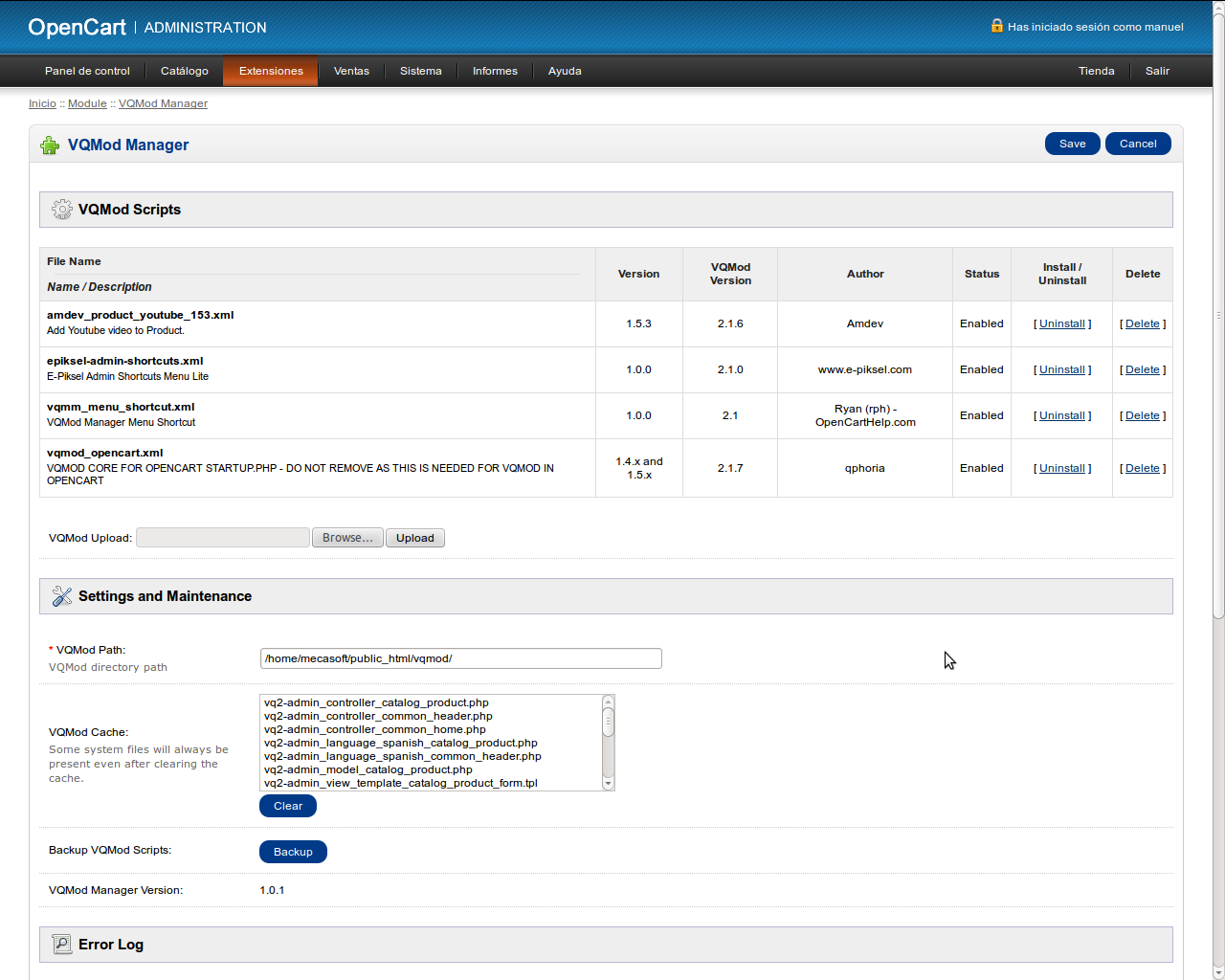Open the Panel de control menu
The height and width of the screenshot is (980, 1225).
point(87,71)
